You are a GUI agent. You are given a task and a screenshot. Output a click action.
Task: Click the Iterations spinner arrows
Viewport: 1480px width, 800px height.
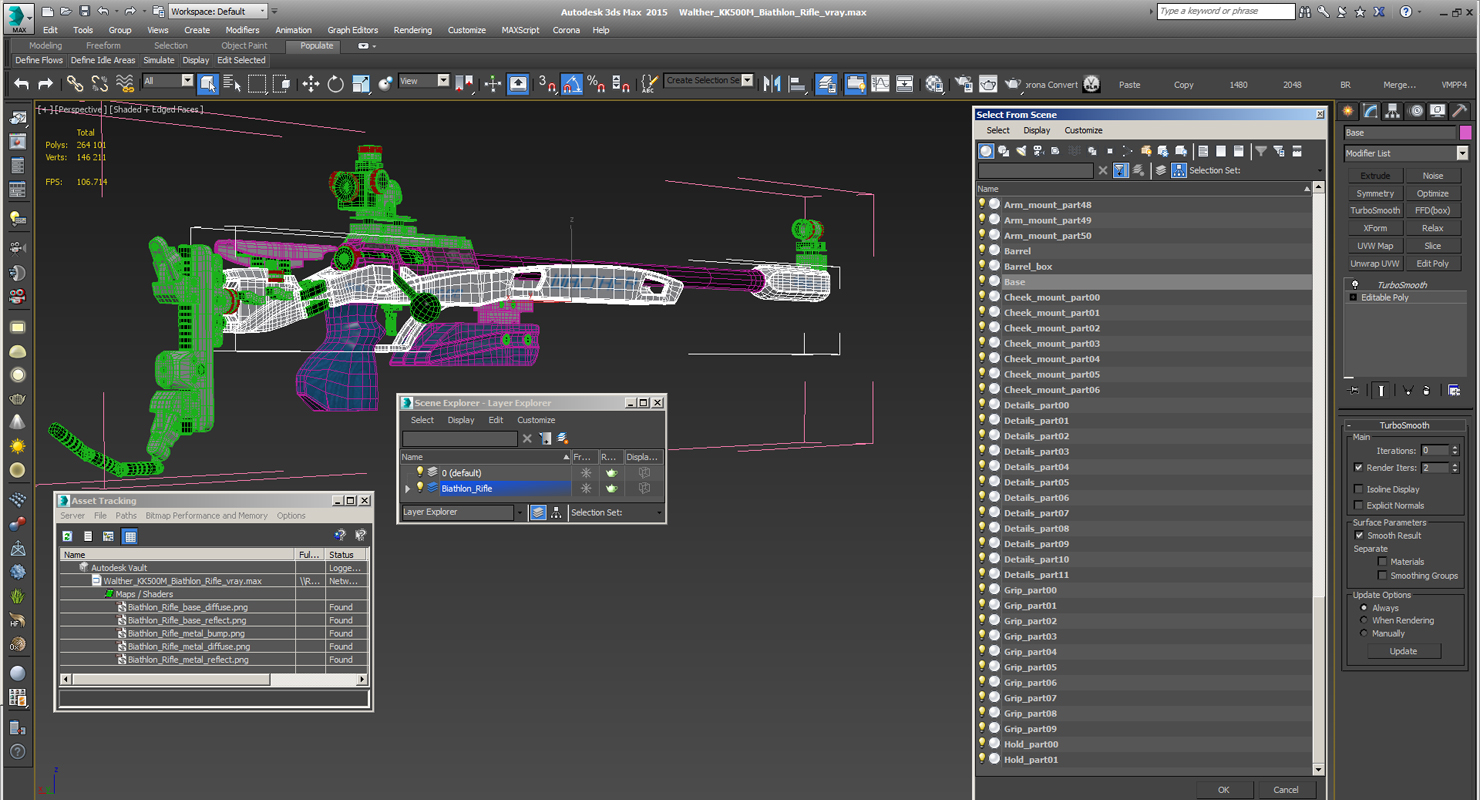pos(1455,451)
